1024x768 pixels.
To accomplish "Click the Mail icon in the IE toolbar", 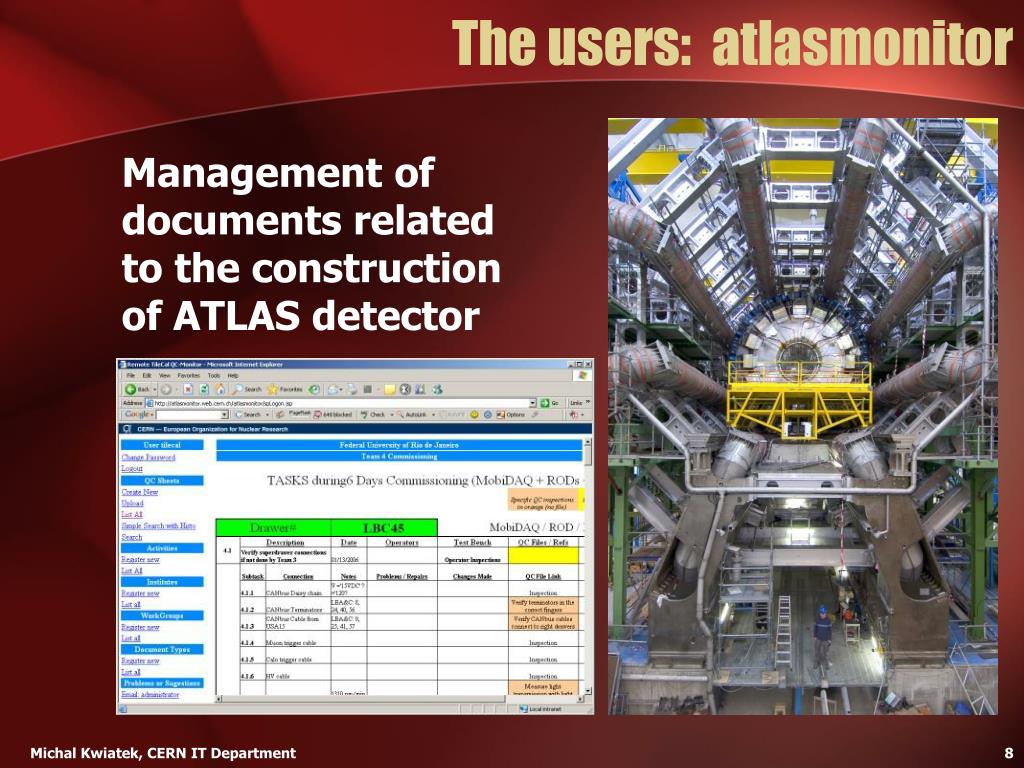I will [332, 389].
